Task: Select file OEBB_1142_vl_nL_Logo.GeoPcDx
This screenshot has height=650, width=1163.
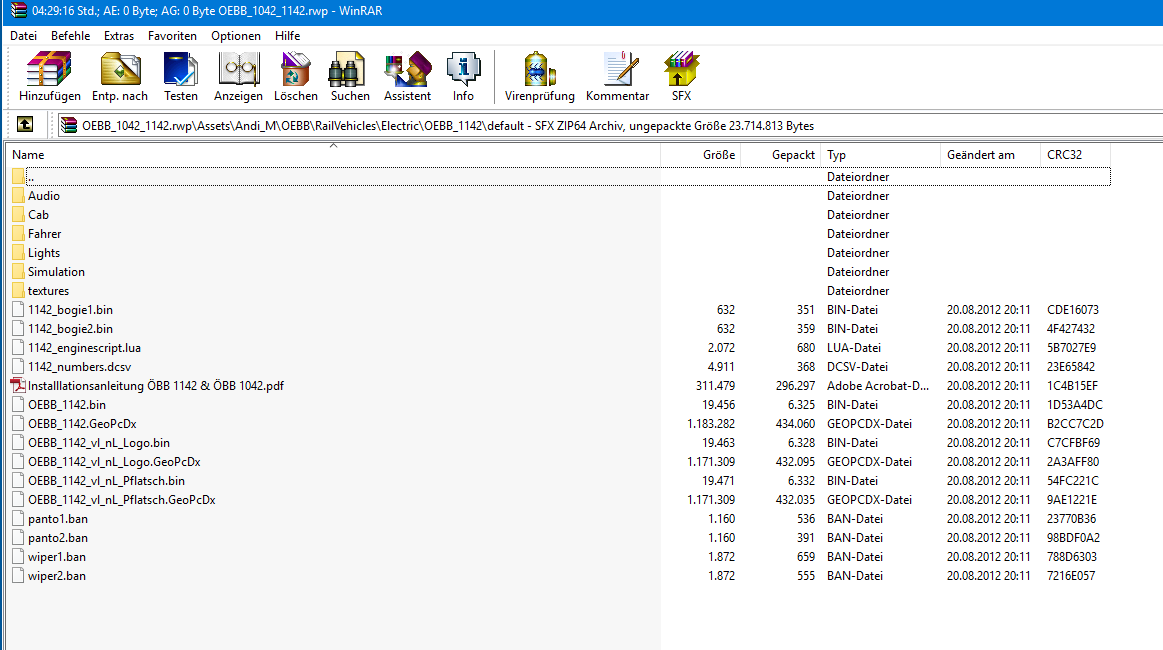Action: (114, 462)
